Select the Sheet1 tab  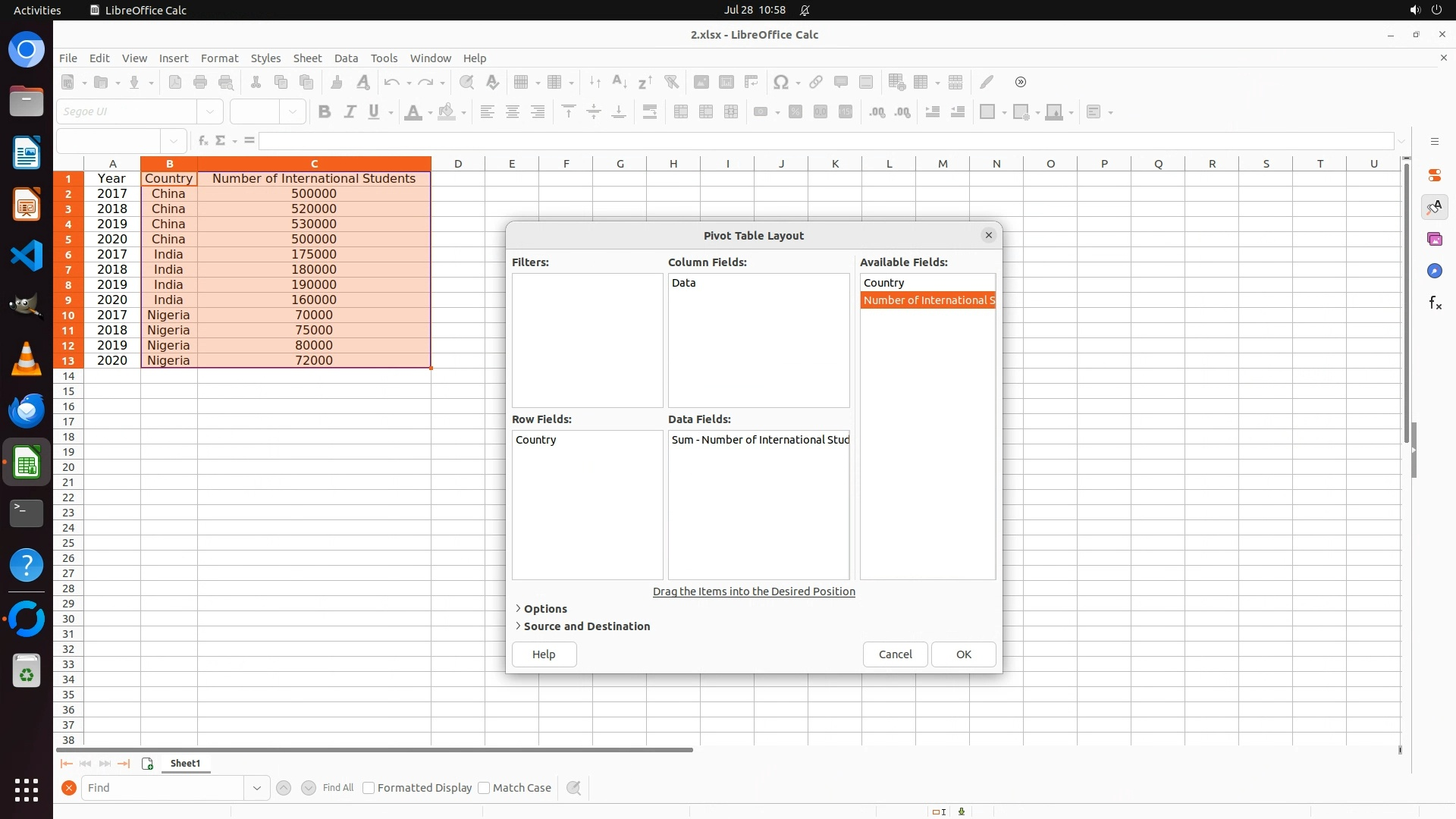(x=185, y=764)
